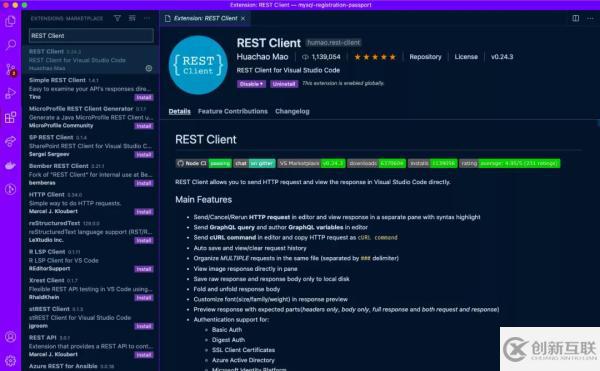Image resolution: width=600 pixels, height=371 pixels.
Task: Select REST Client in the extensions list
Action: [x=90, y=60]
